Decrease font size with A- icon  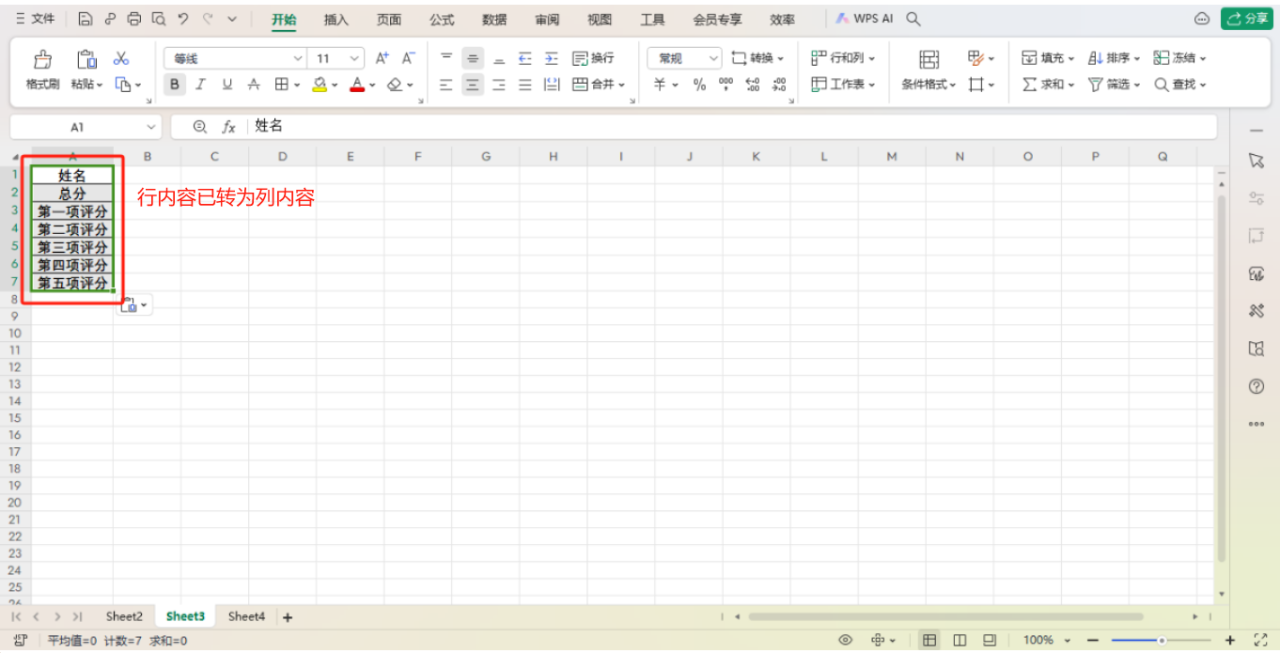(x=408, y=58)
